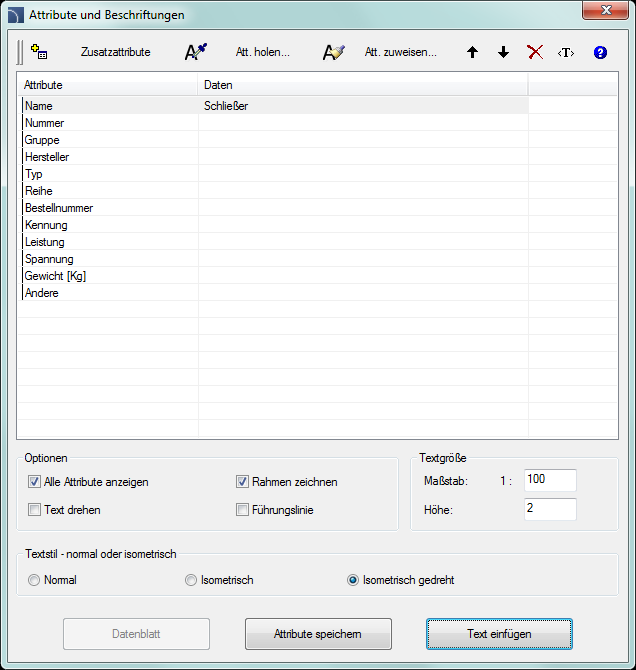
Task: Select the Att. holen... toolbar text
Action: click(262, 52)
